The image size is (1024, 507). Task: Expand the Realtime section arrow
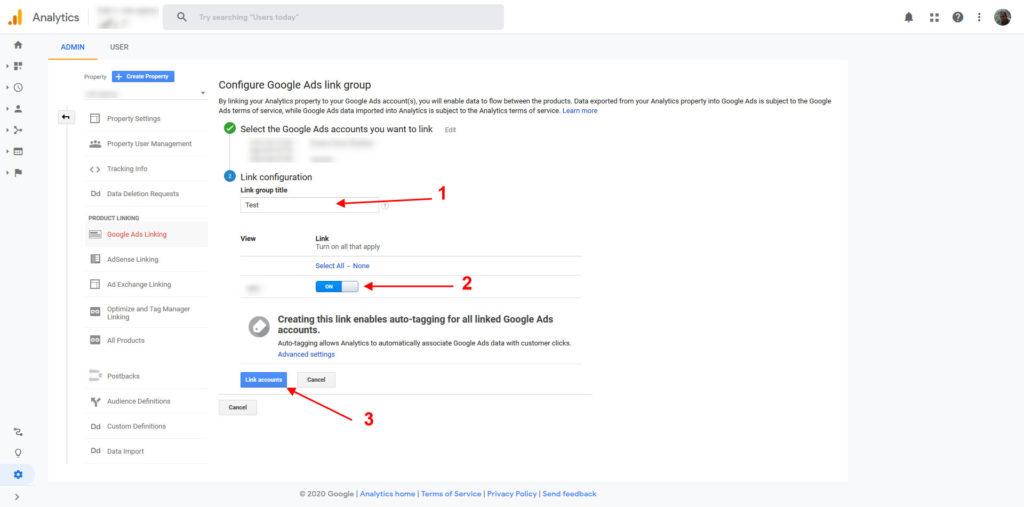click(x=7, y=88)
